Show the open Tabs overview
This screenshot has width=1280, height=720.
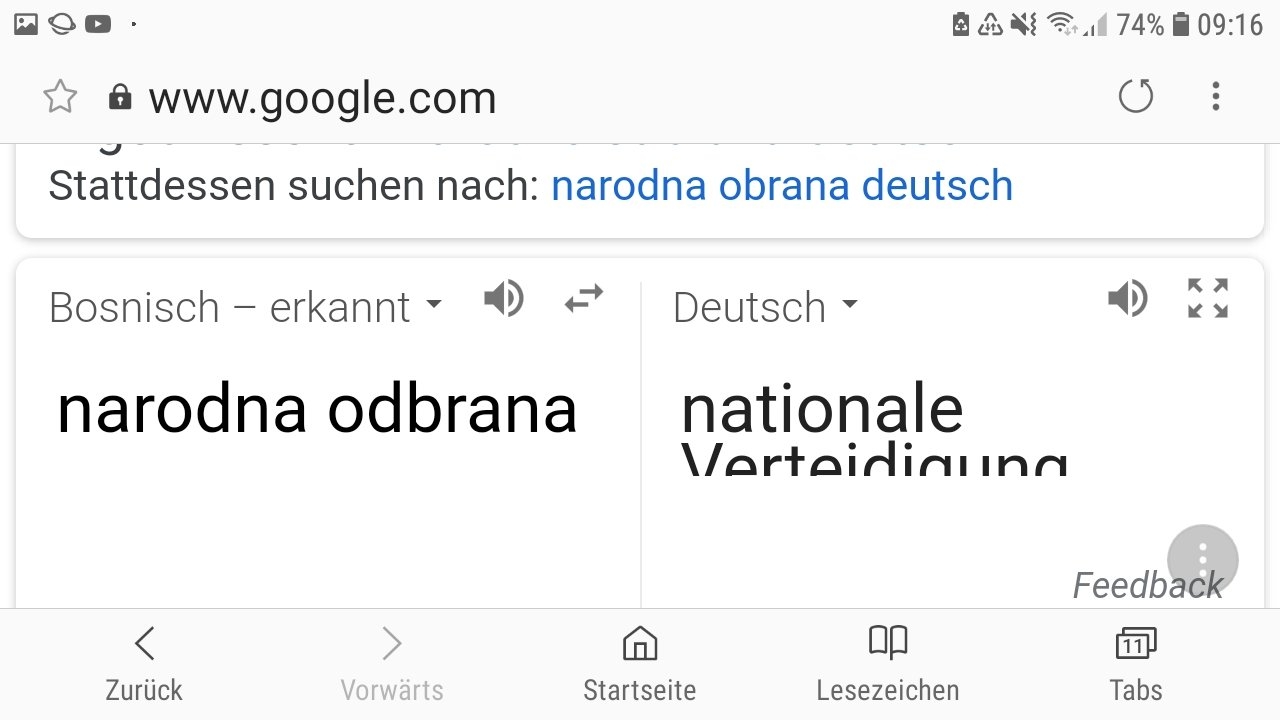pos(1135,664)
